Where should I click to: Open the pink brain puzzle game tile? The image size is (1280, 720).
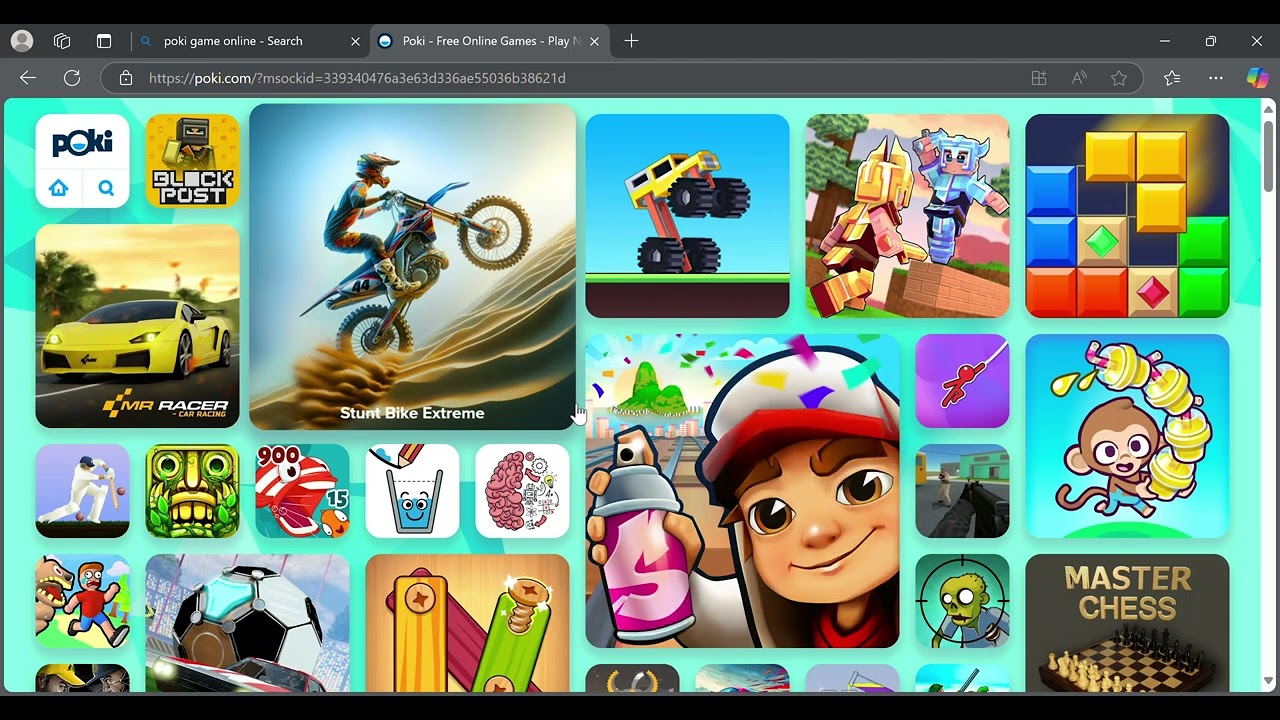[x=522, y=491]
